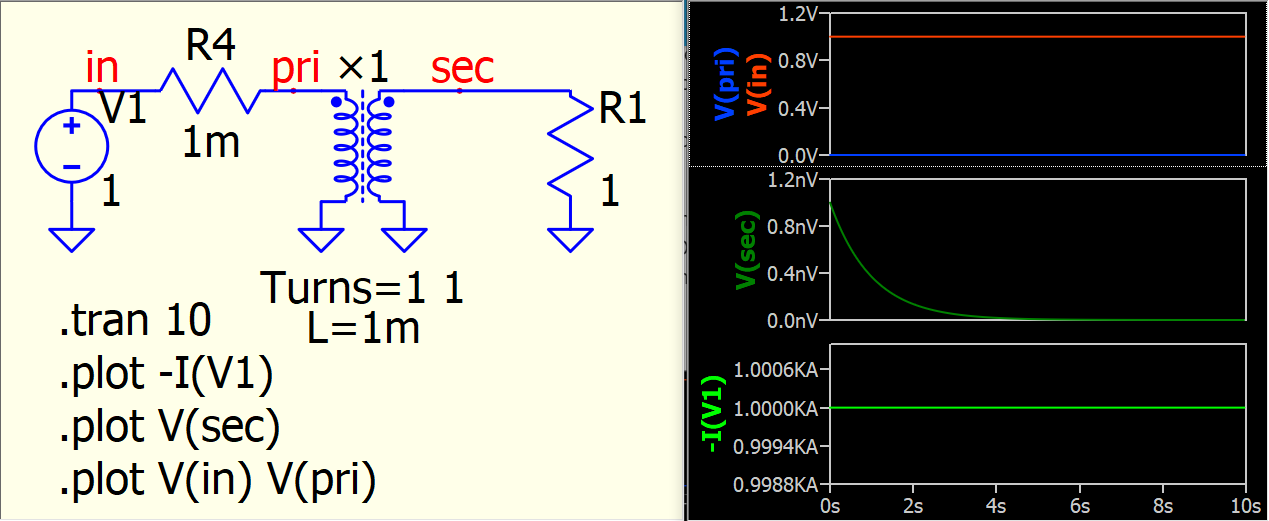Click the -I(V1) trace label
The width and height of the screenshot is (1269, 521).
point(712,414)
